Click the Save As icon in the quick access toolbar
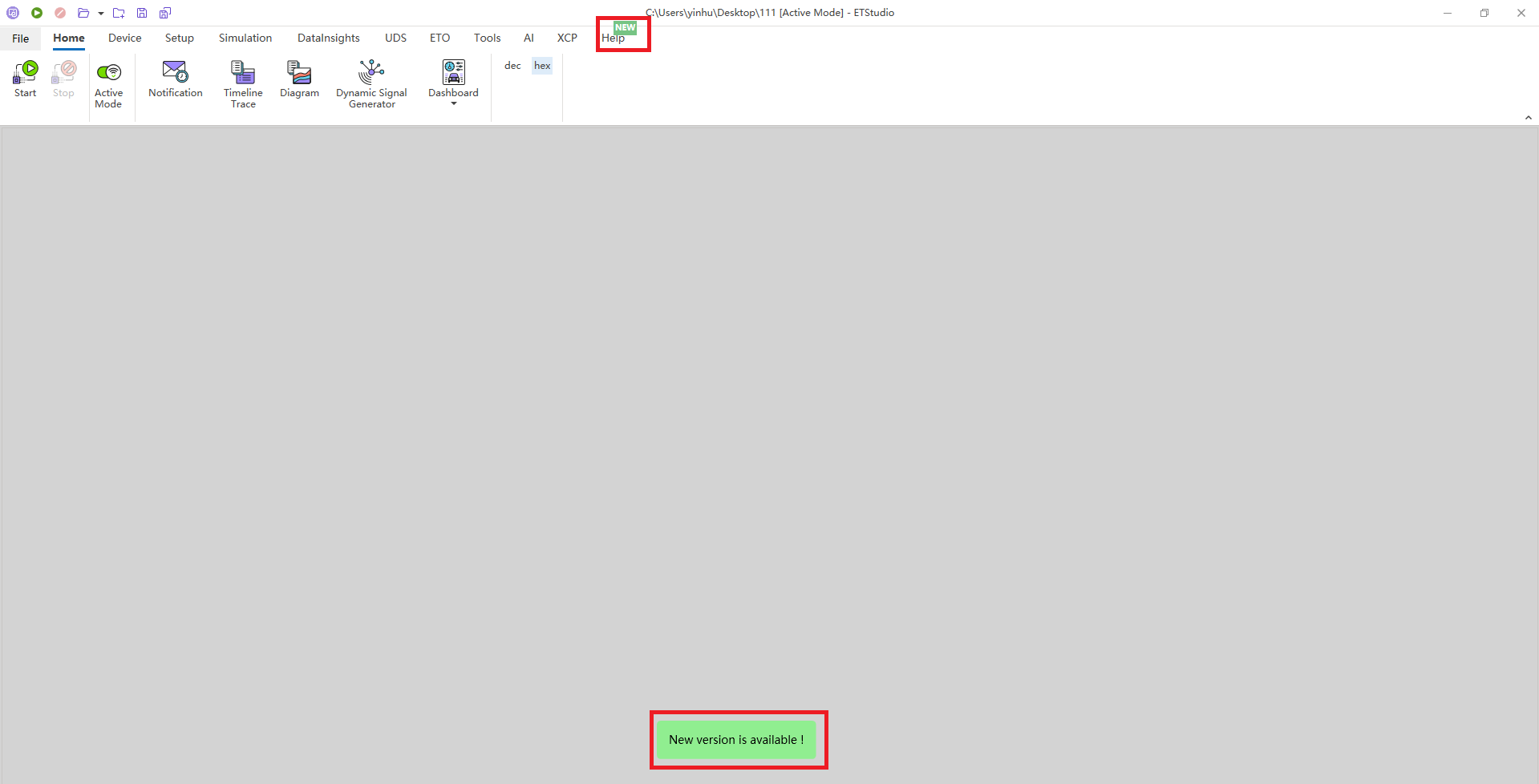The image size is (1539, 784). click(165, 13)
